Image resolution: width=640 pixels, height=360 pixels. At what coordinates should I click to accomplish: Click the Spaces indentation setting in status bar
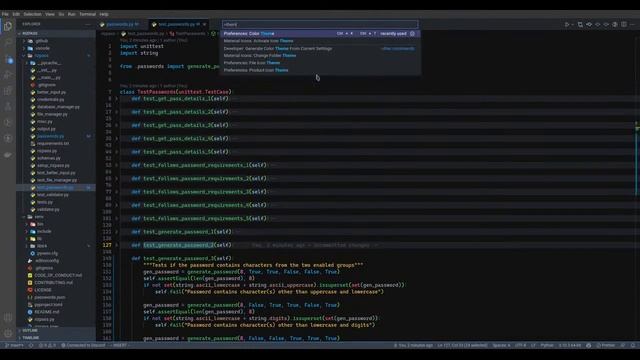501,345
